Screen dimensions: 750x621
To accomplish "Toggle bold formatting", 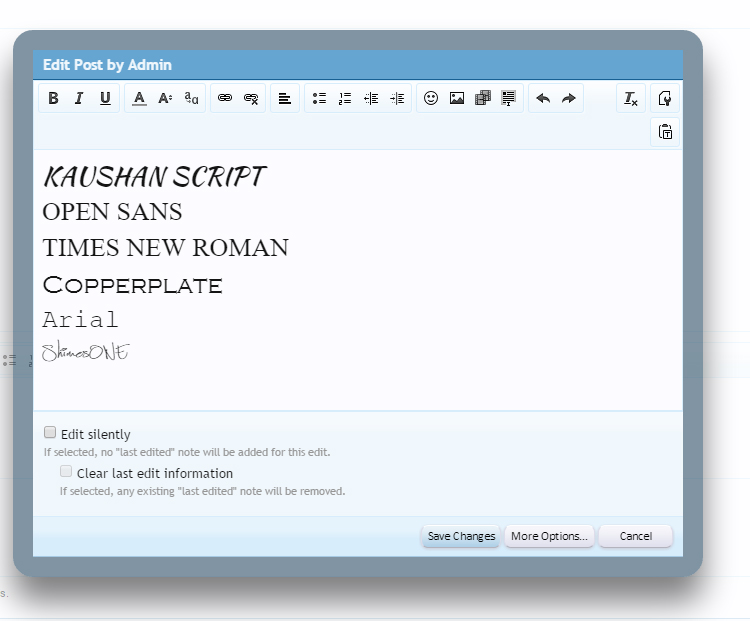I will coord(53,98).
